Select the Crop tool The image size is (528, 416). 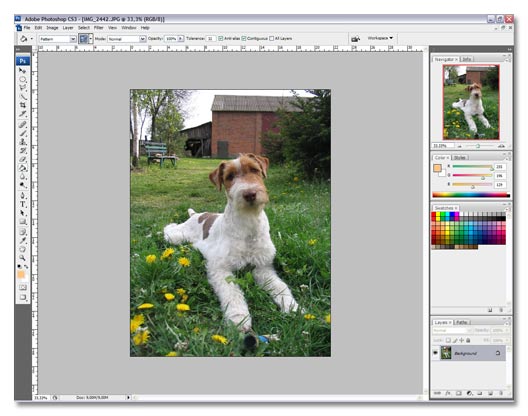pos(22,105)
